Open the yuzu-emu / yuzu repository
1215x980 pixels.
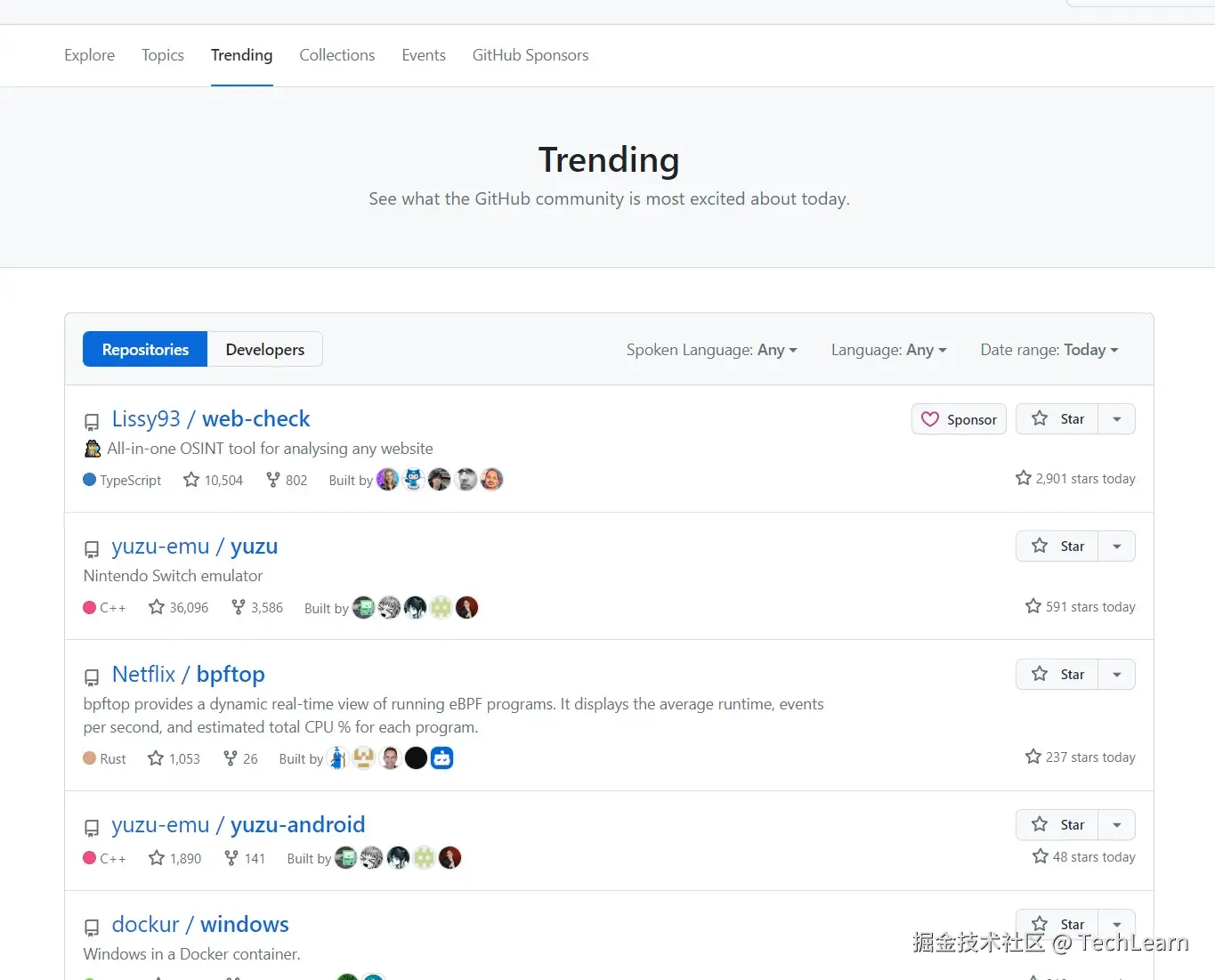click(195, 546)
